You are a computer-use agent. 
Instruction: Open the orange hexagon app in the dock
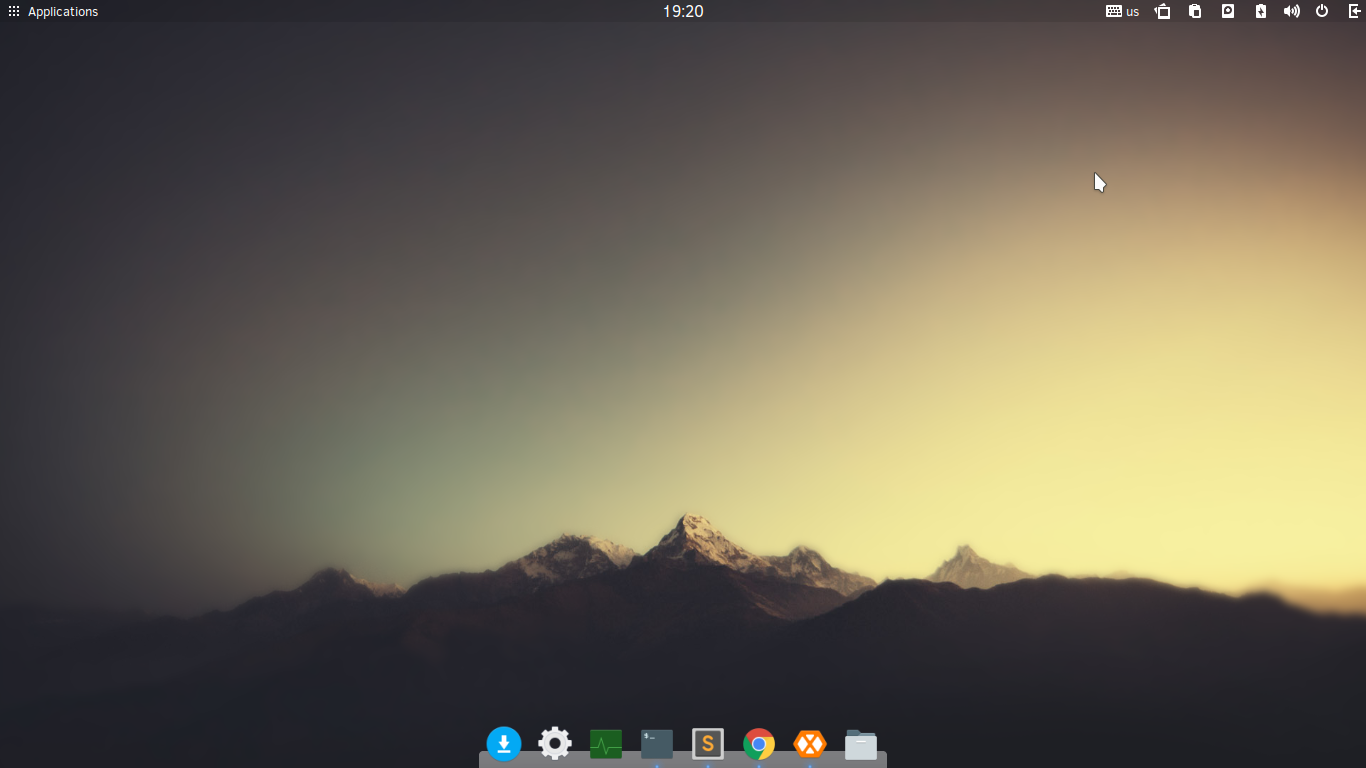(x=810, y=744)
